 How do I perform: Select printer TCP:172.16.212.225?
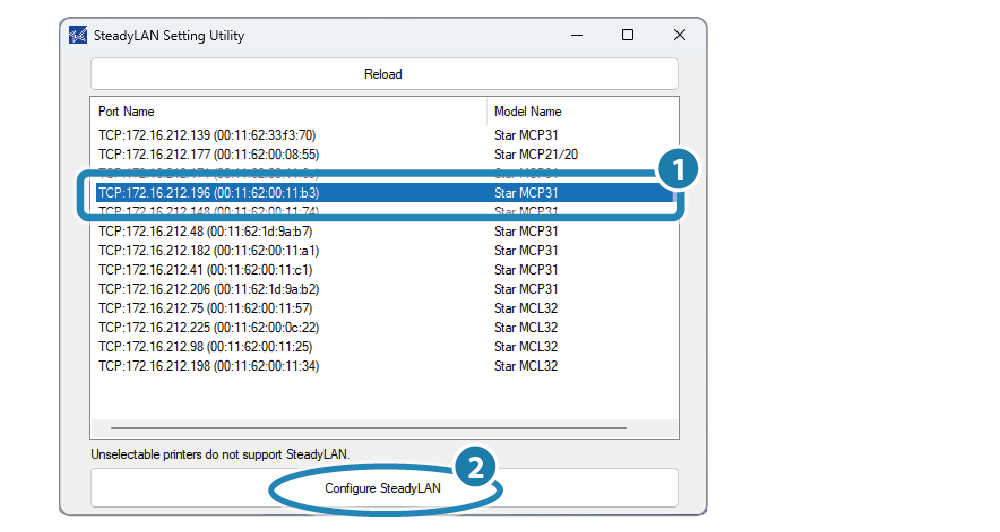(x=208, y=327)
